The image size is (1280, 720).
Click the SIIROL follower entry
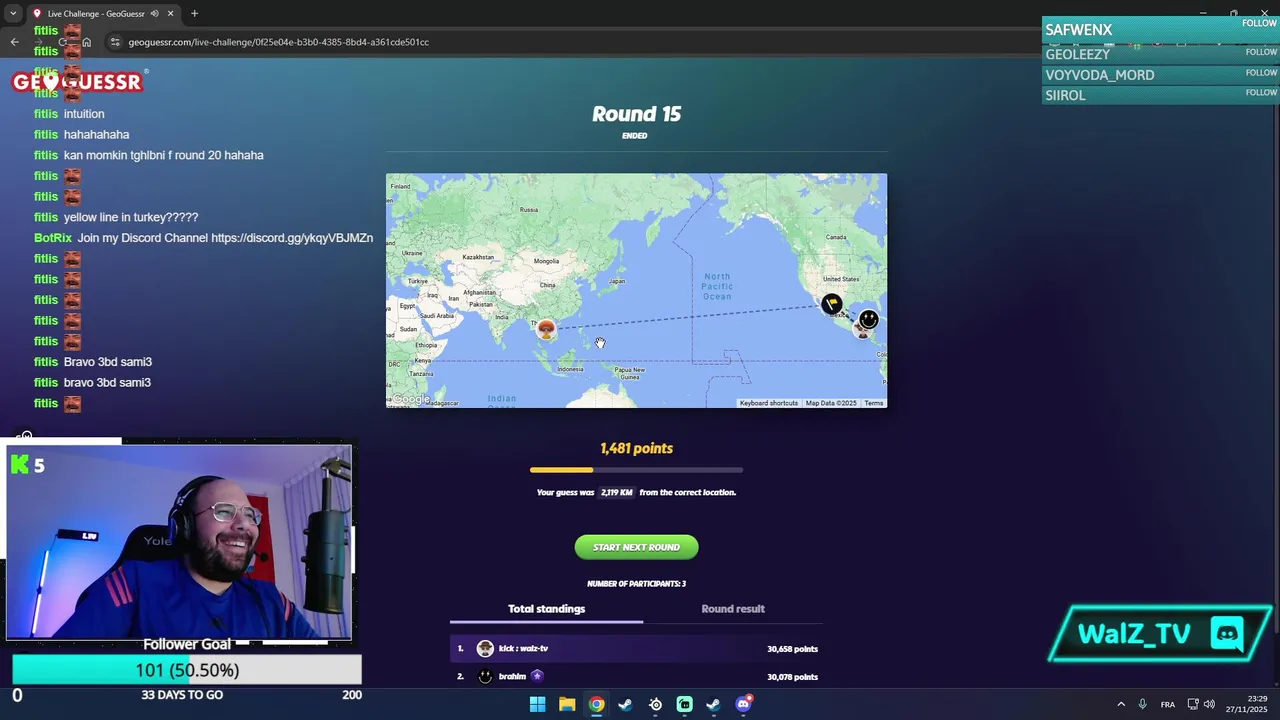[1160, 95]
